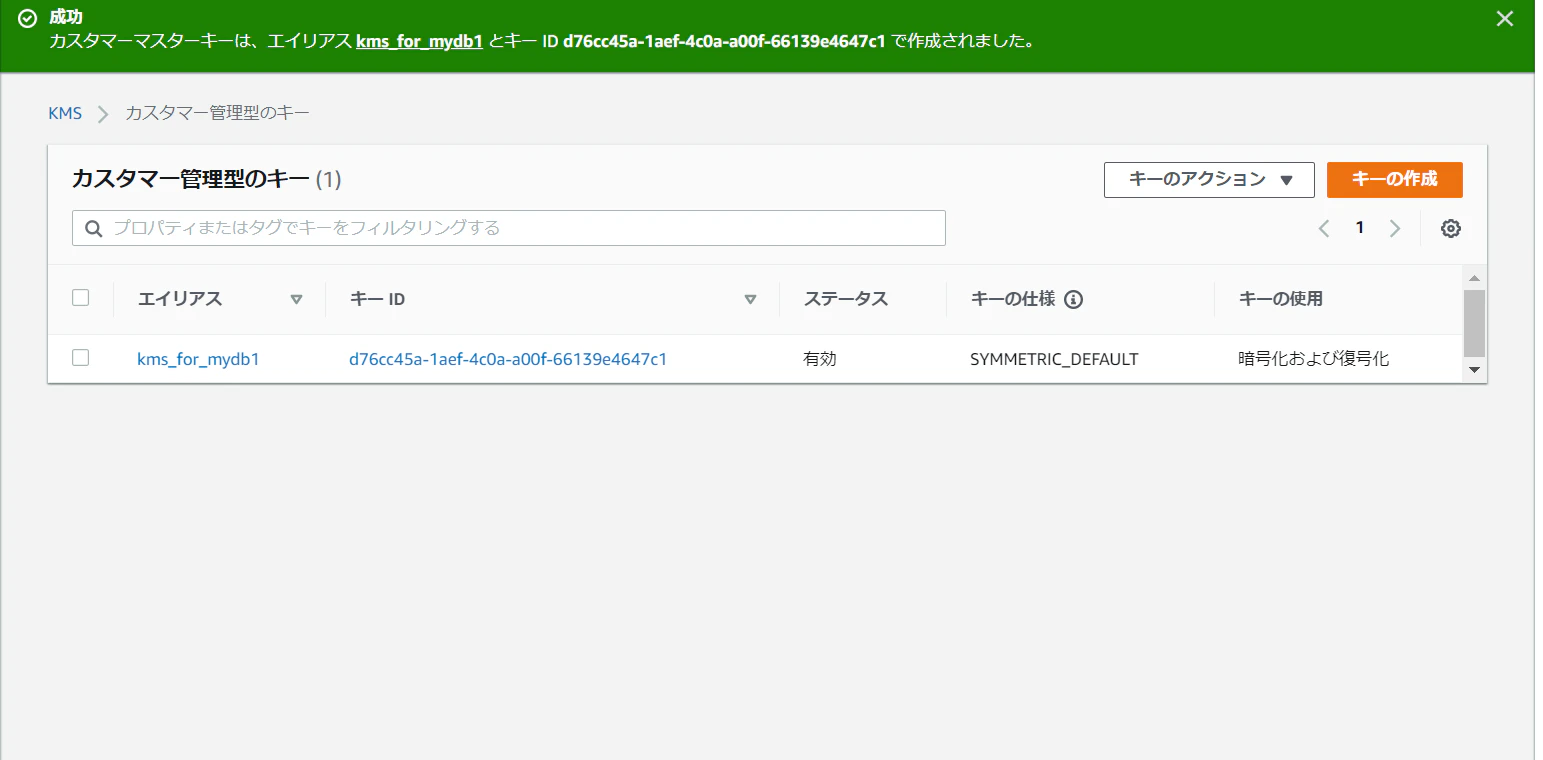Click the キーの作成 button
The width and height of the screenshot is (1543, 760).
(x=1394, y=180)
